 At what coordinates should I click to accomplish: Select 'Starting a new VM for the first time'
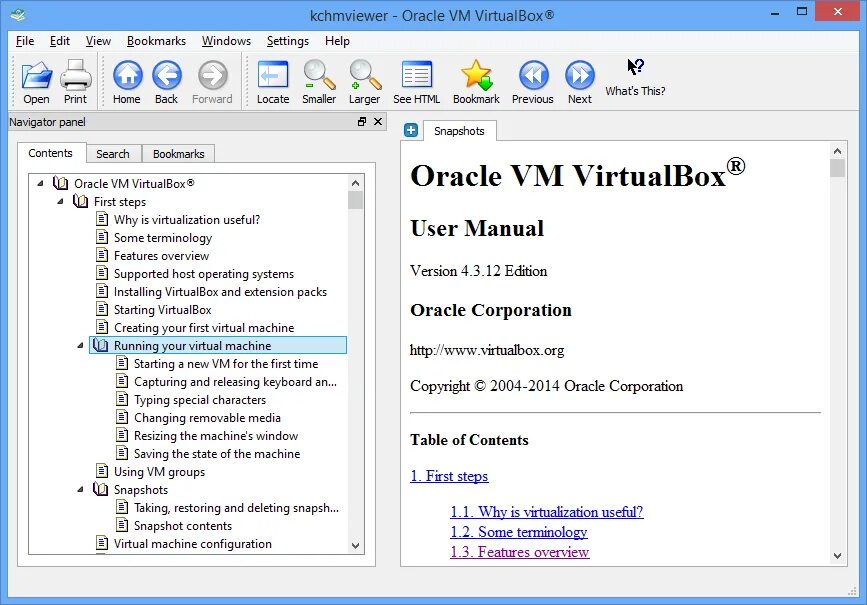pos(226,363)
